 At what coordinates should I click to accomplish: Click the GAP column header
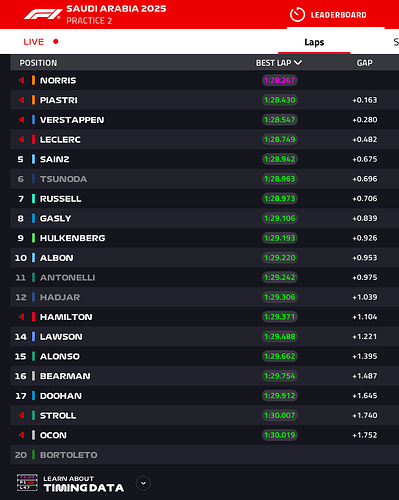(x=364, y=63)
